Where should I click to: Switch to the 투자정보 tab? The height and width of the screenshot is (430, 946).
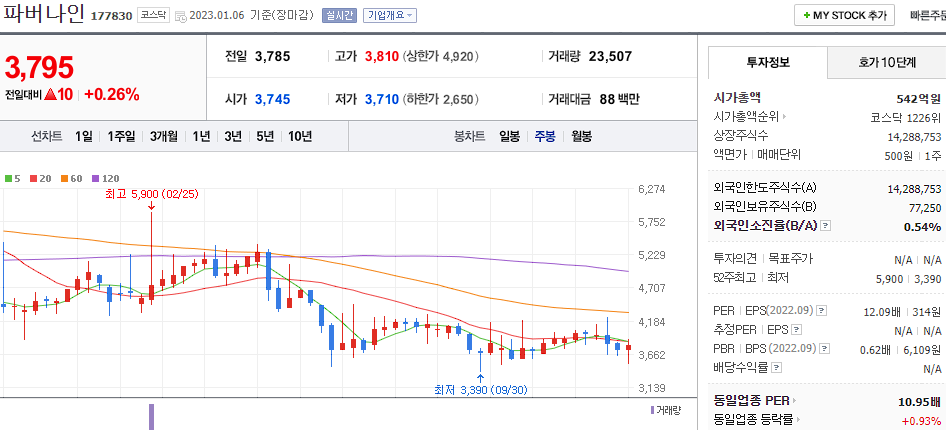tap(767, 62)
